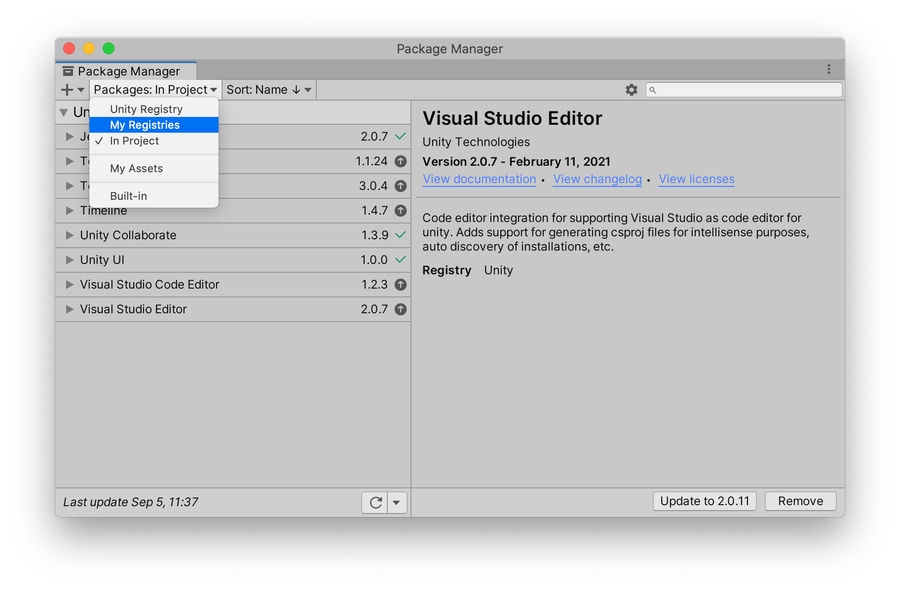Image resolution: width=900 pixels, height=590 pixels.
Task: Open dropdown arrow beside the refresh button
Action: [x=397, y=503]
